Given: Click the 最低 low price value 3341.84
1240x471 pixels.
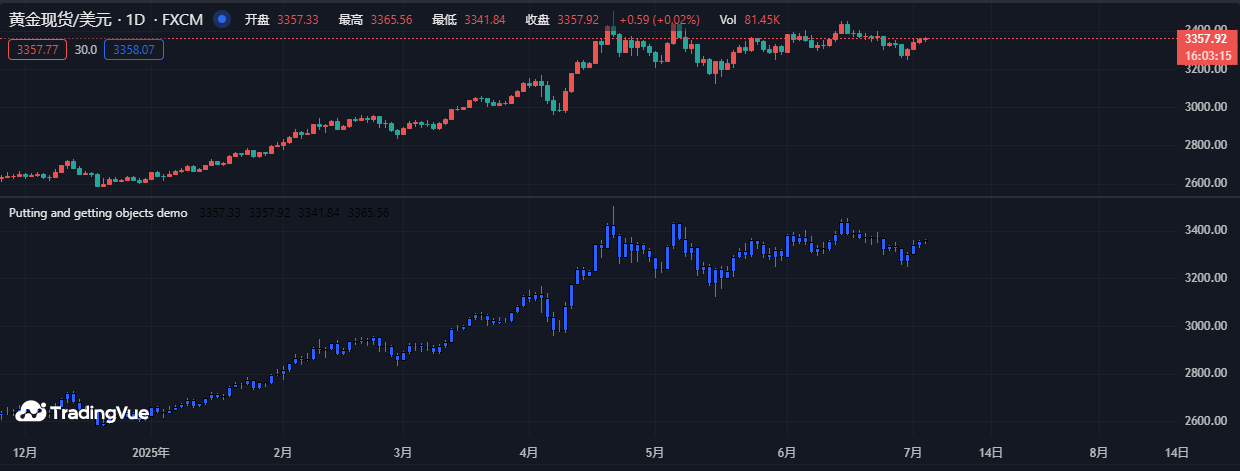Looking at the screenshot, I should point(484,20).
